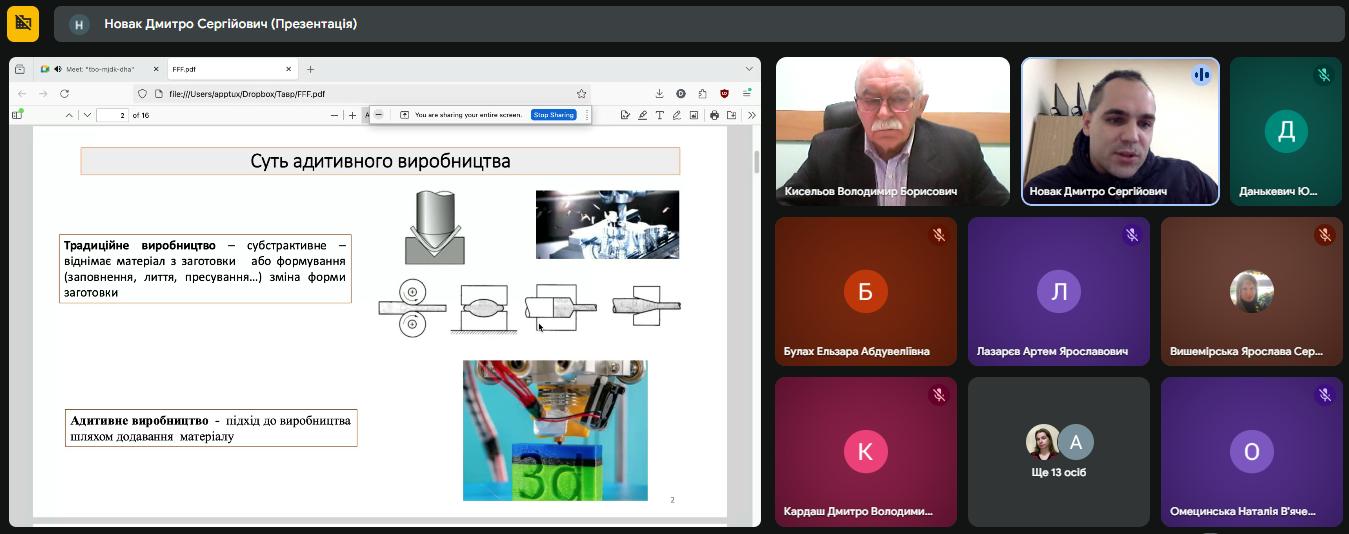Expand the PDF toolbar tools menu
The height and width of the screenshot is (534, 1349).
click(751, 115)
